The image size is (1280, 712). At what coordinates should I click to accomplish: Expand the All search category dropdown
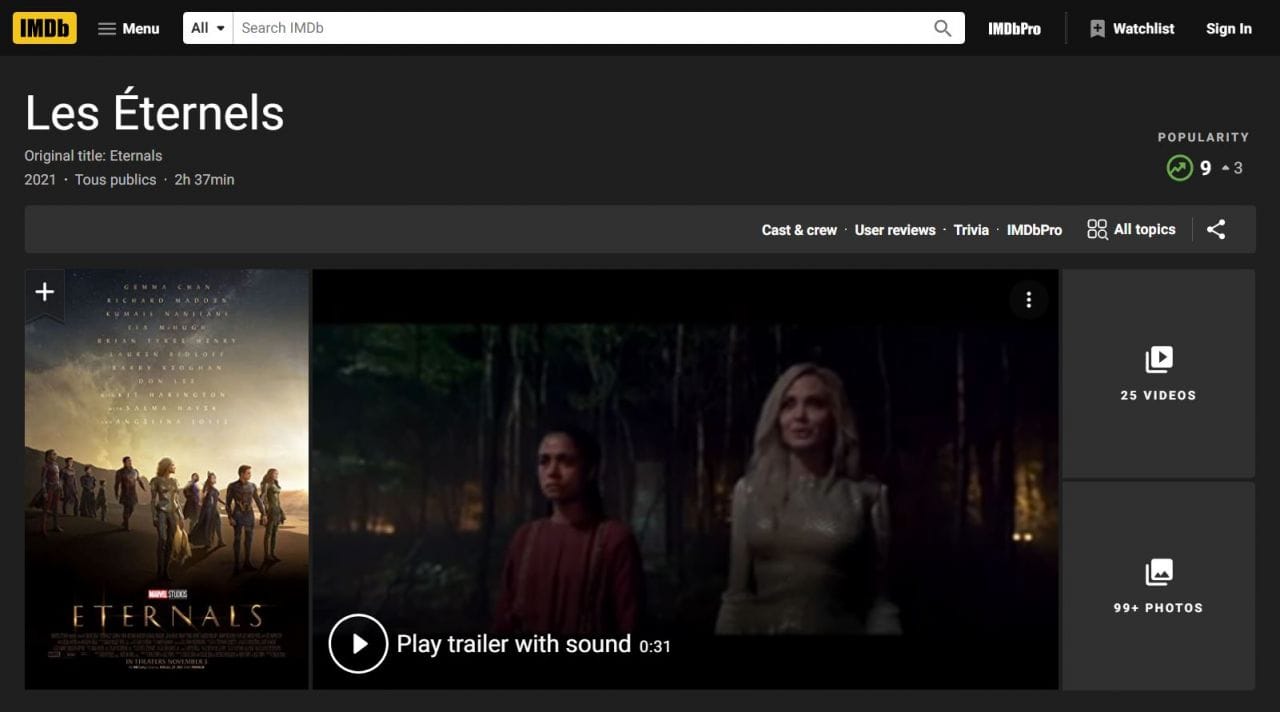click(x=208, y=28)
